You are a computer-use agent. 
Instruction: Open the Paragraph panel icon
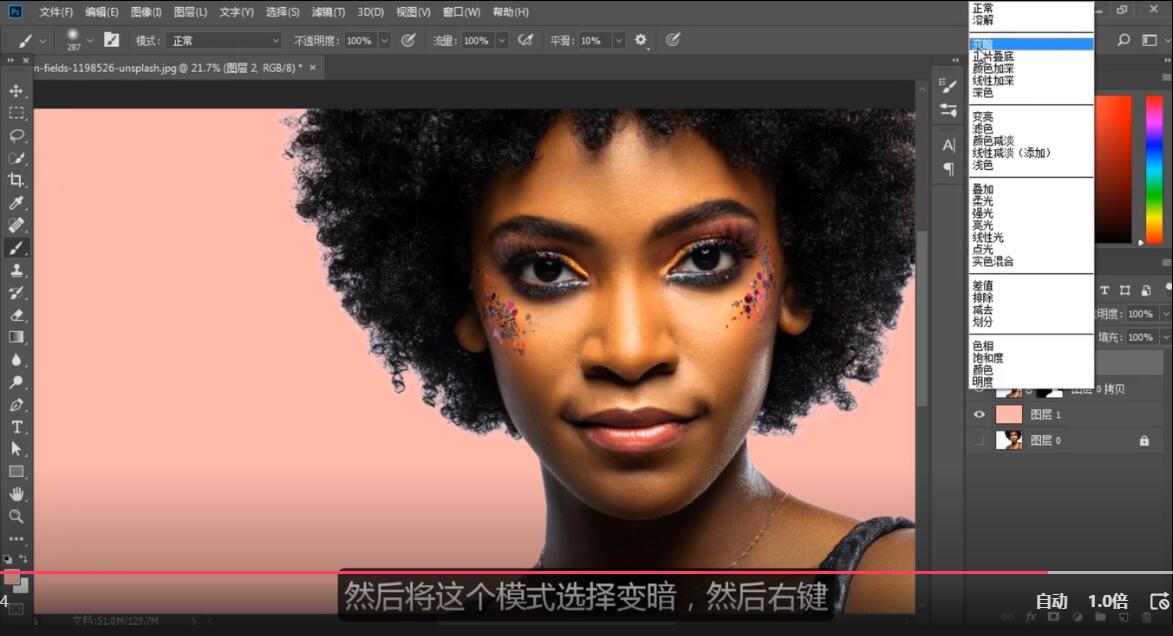(x=949, y=169)
